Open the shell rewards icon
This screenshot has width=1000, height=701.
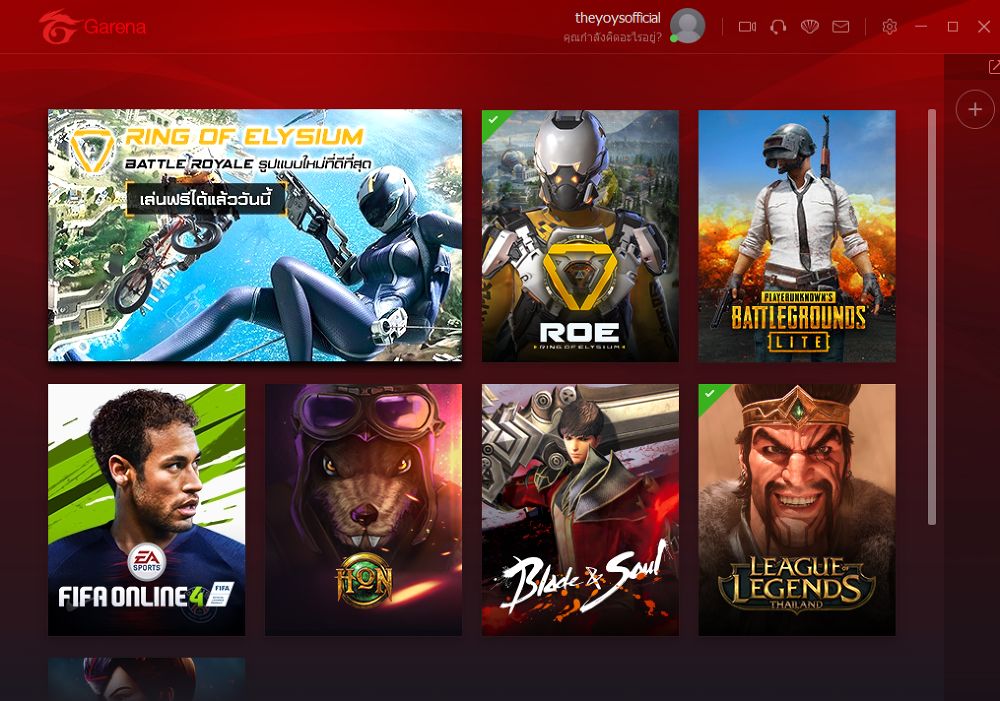click(x=809, y=27)
